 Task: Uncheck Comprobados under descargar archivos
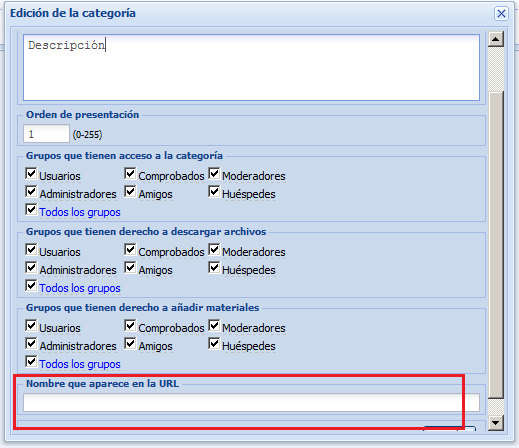[130, 249]
